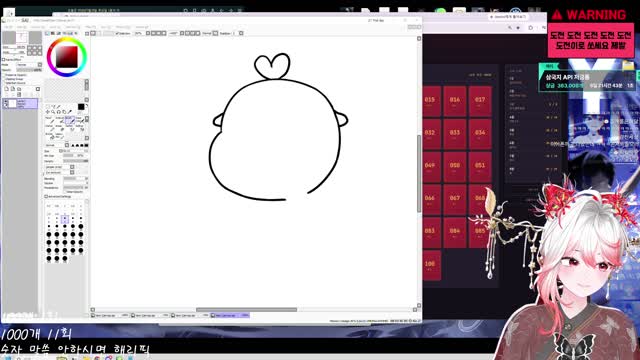The width and height of the screenshot is (640, 360).
Task: Open the Layer menu
Action: 55,27
